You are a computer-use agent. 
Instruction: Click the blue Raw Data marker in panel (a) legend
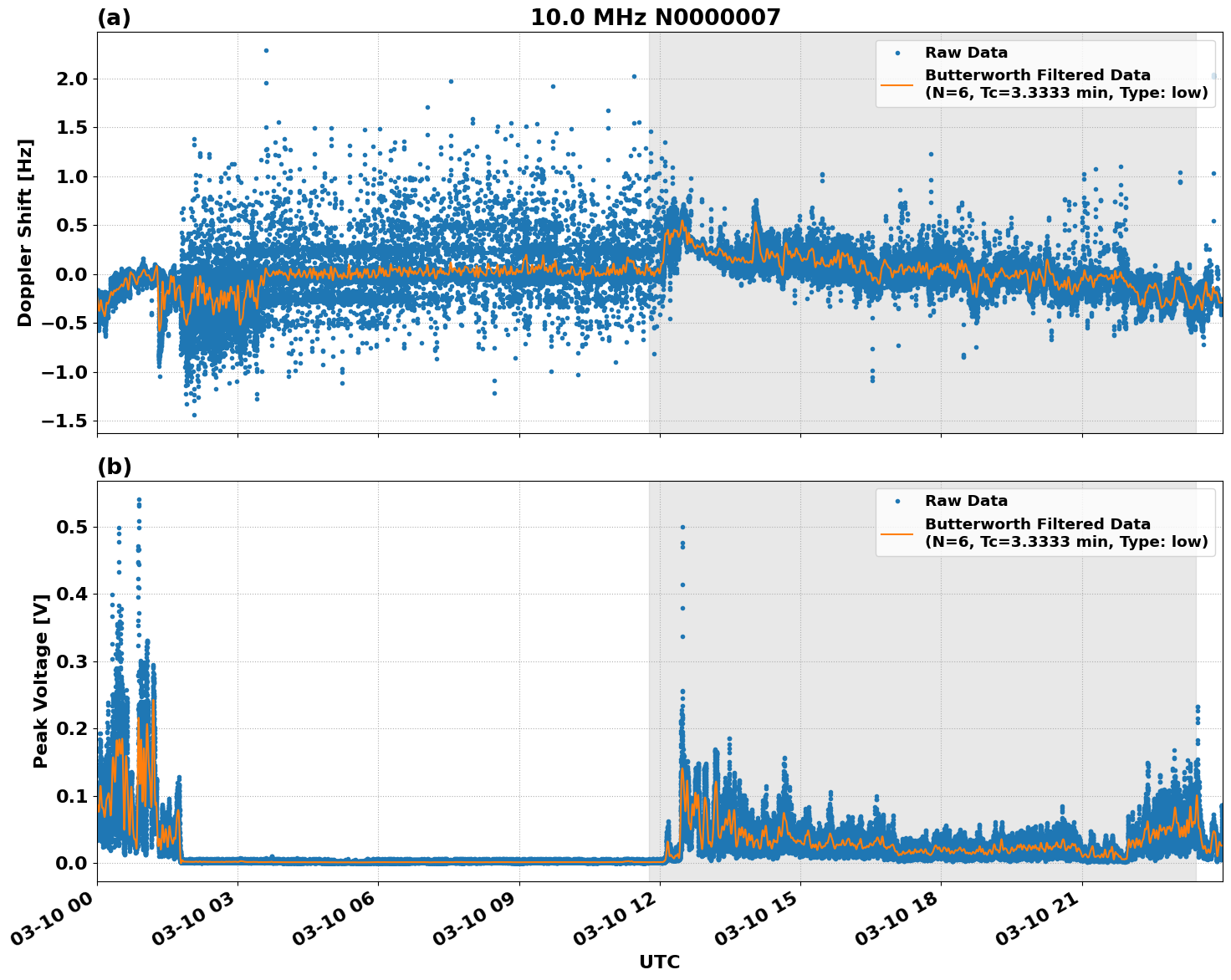click(897, 54)
